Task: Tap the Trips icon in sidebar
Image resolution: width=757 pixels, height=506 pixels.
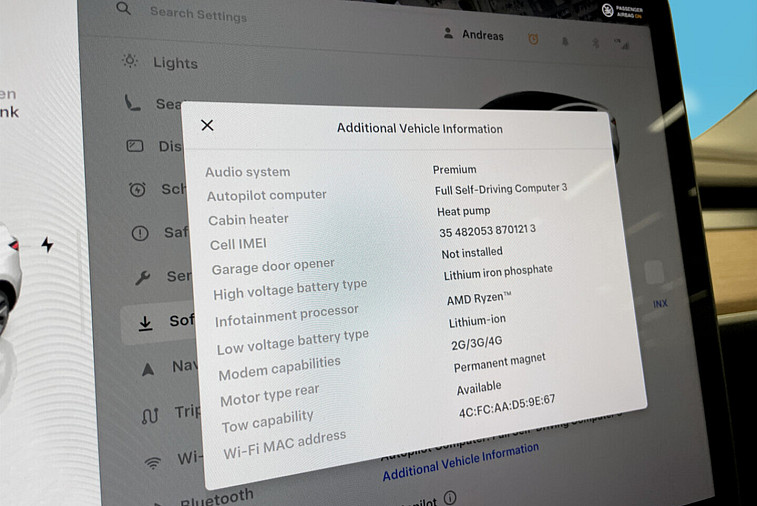Action: tap(150, 414)
